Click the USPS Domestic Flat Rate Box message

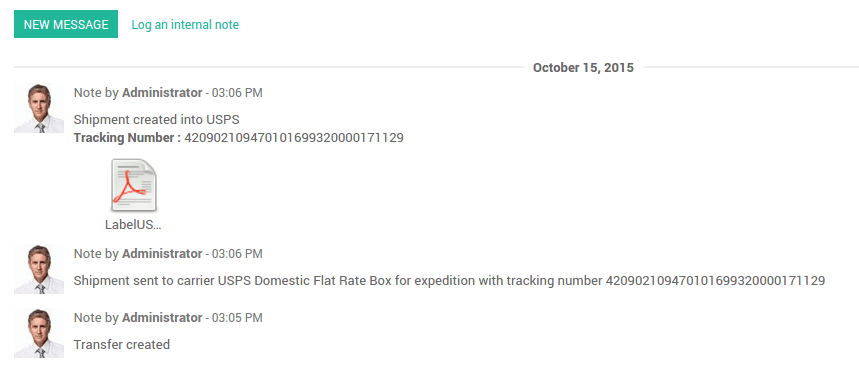pyautogui.click(x=449, y=281)
